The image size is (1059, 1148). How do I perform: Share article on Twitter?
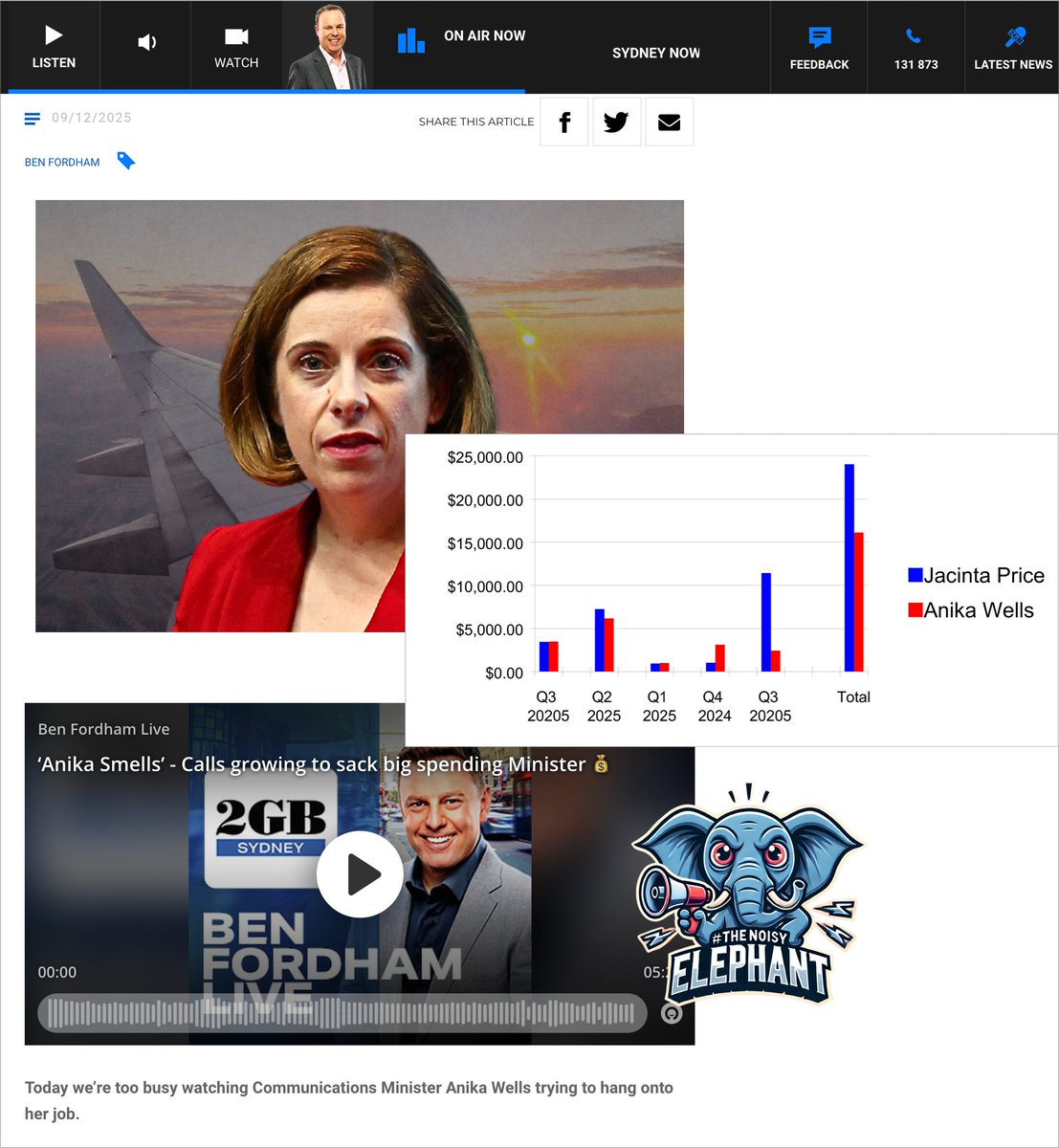616,121
